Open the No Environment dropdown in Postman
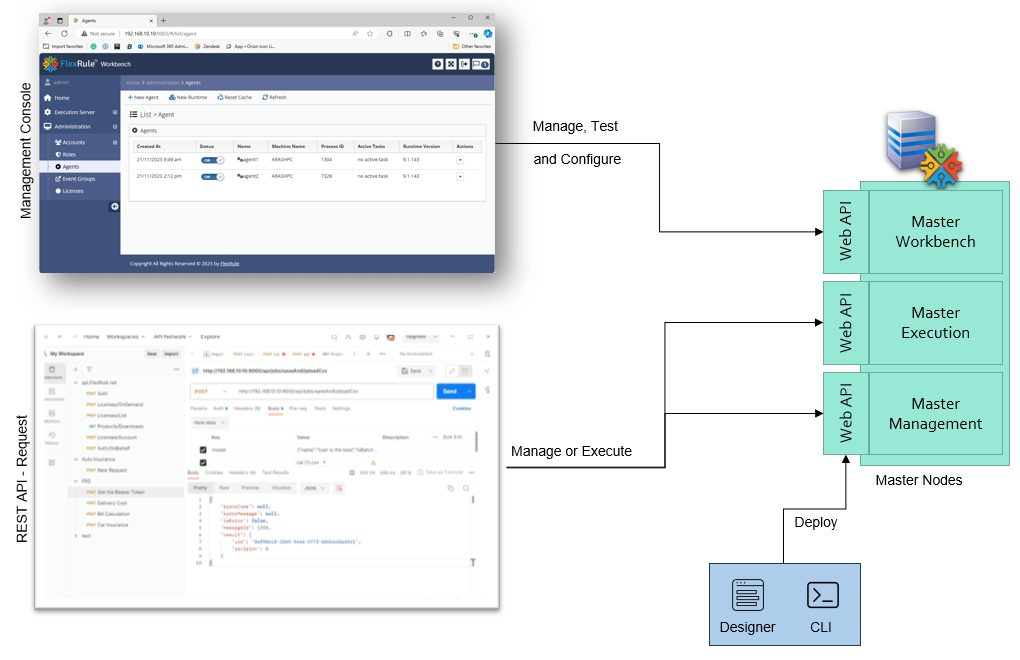The width and height of the screenshot is (1020, 660). pos(435,354)
